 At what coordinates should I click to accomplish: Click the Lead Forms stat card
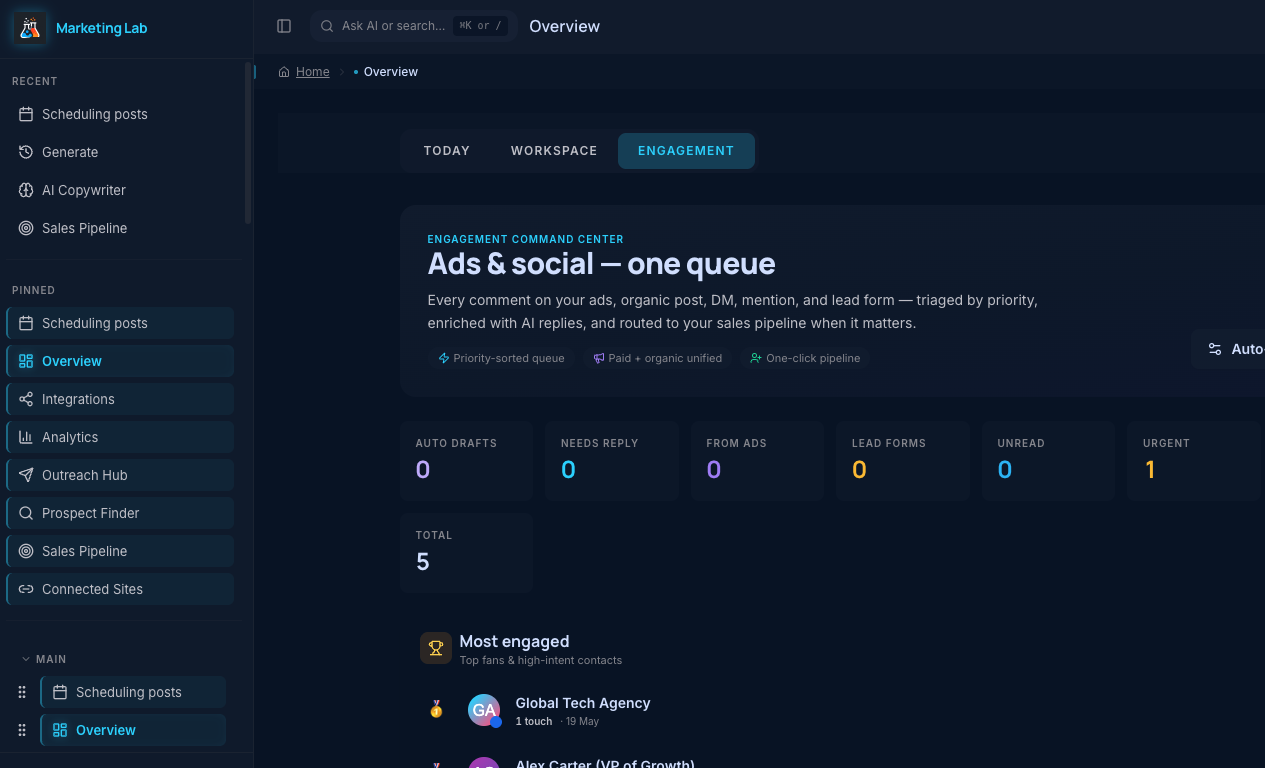[903, 461]
